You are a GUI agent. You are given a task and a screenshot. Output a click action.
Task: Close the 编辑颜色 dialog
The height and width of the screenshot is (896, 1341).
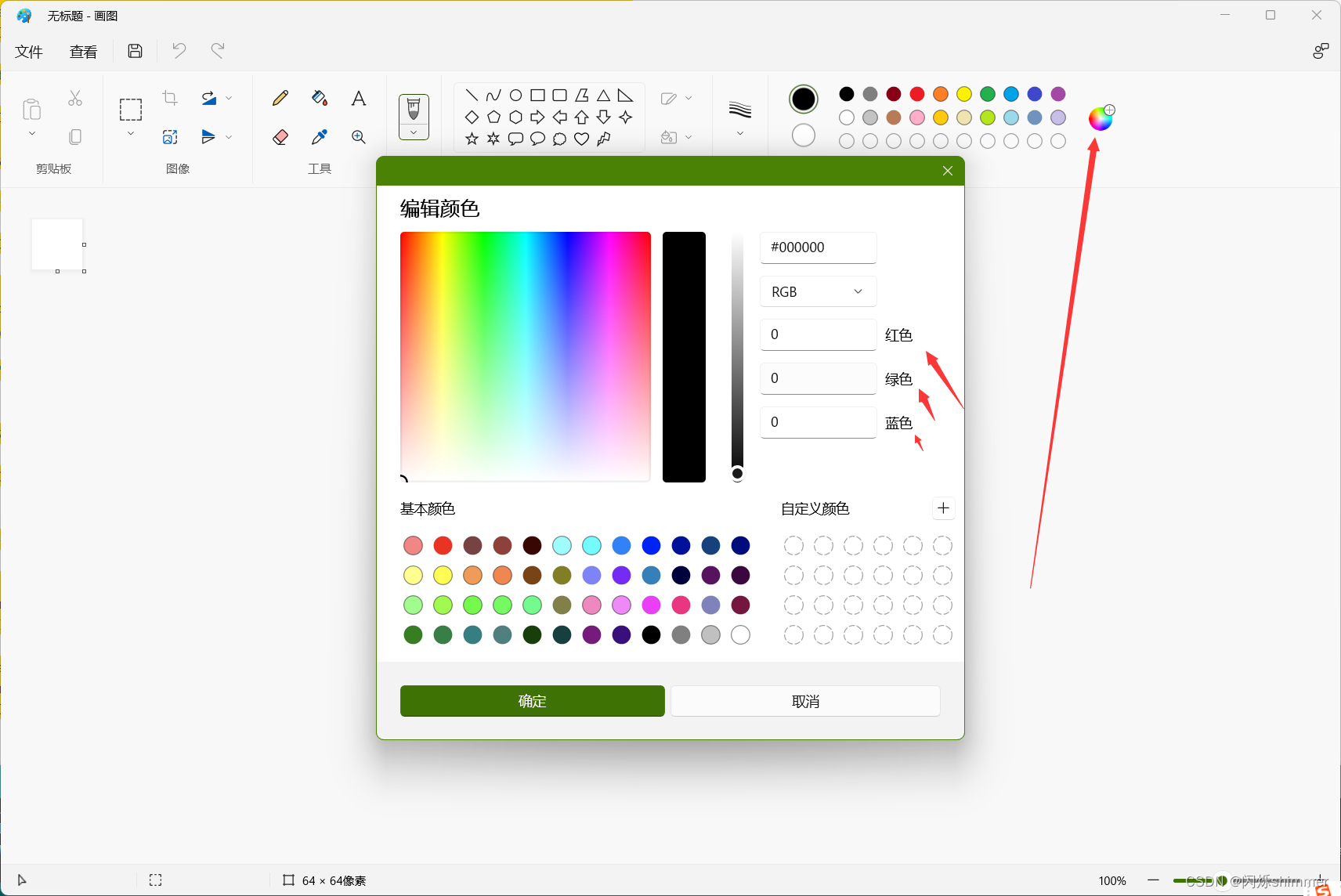948,171
